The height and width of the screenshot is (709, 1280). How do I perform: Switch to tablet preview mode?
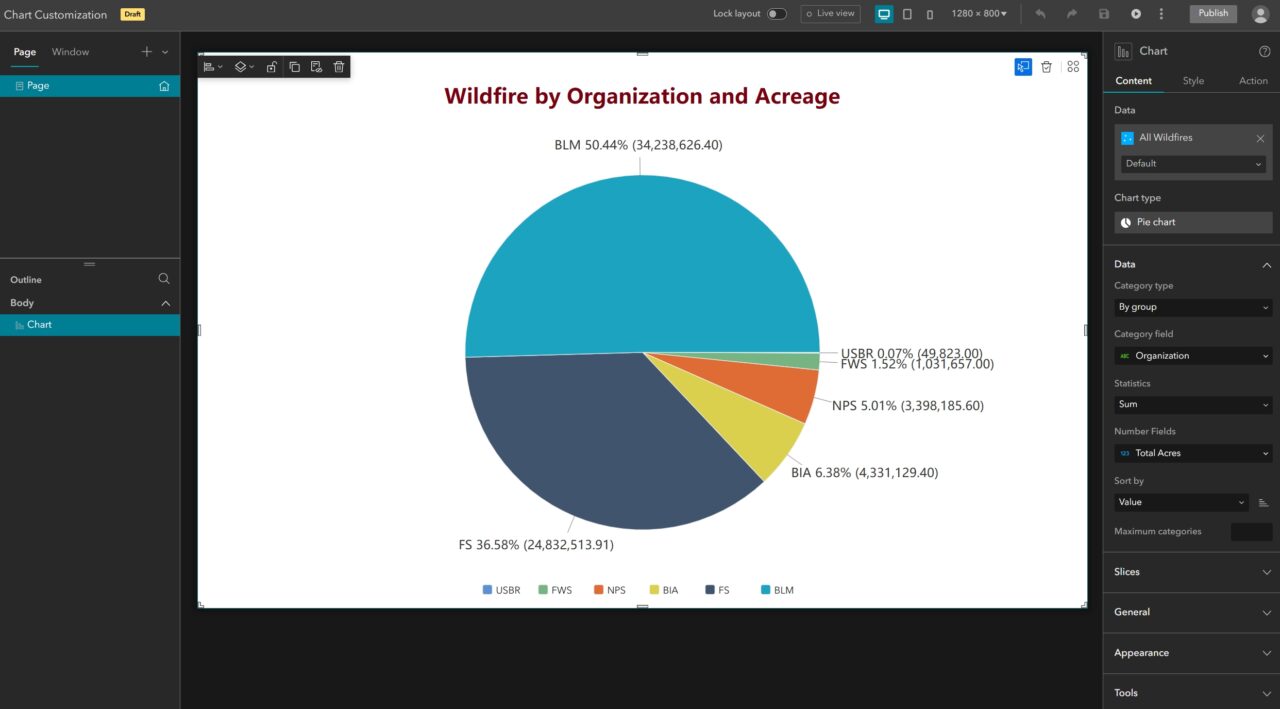click(x=907, y=14)
